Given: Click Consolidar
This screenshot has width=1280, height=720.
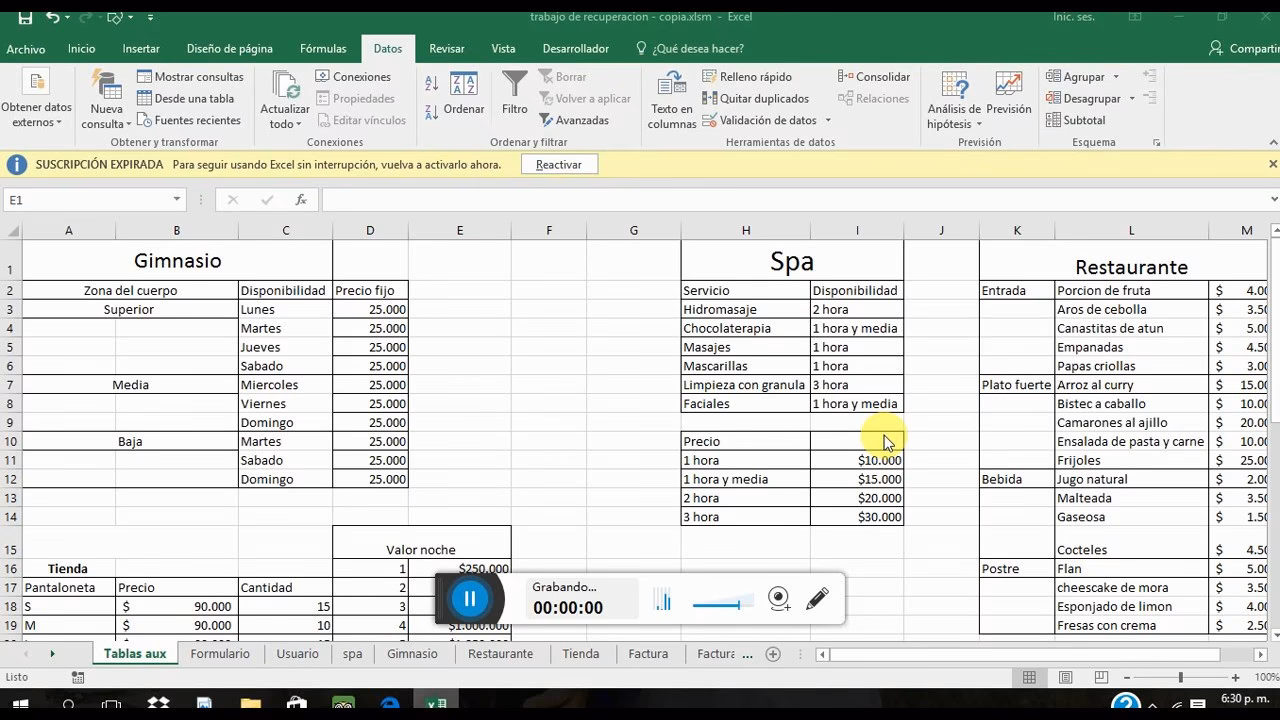Looking at the screenshot, I should 874,77.
